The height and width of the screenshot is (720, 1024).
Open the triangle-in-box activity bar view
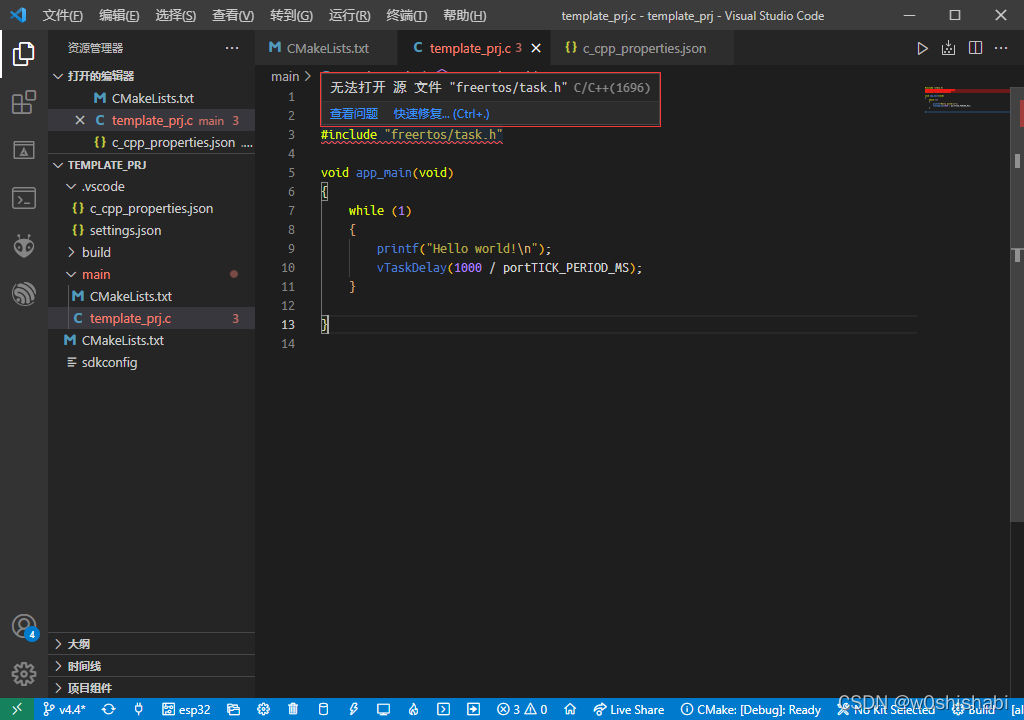point(24,150)
